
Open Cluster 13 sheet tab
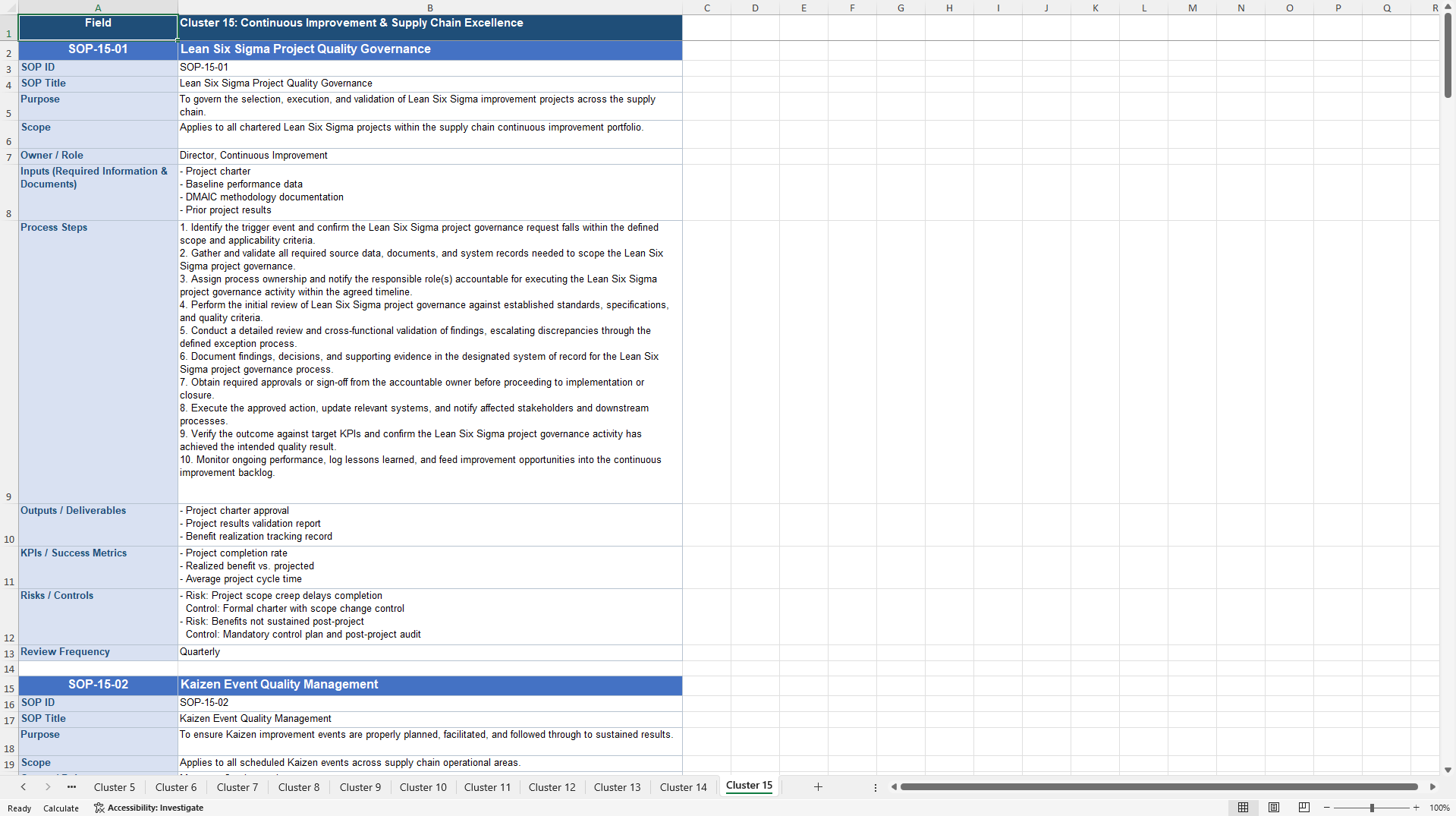click(618, 787)
